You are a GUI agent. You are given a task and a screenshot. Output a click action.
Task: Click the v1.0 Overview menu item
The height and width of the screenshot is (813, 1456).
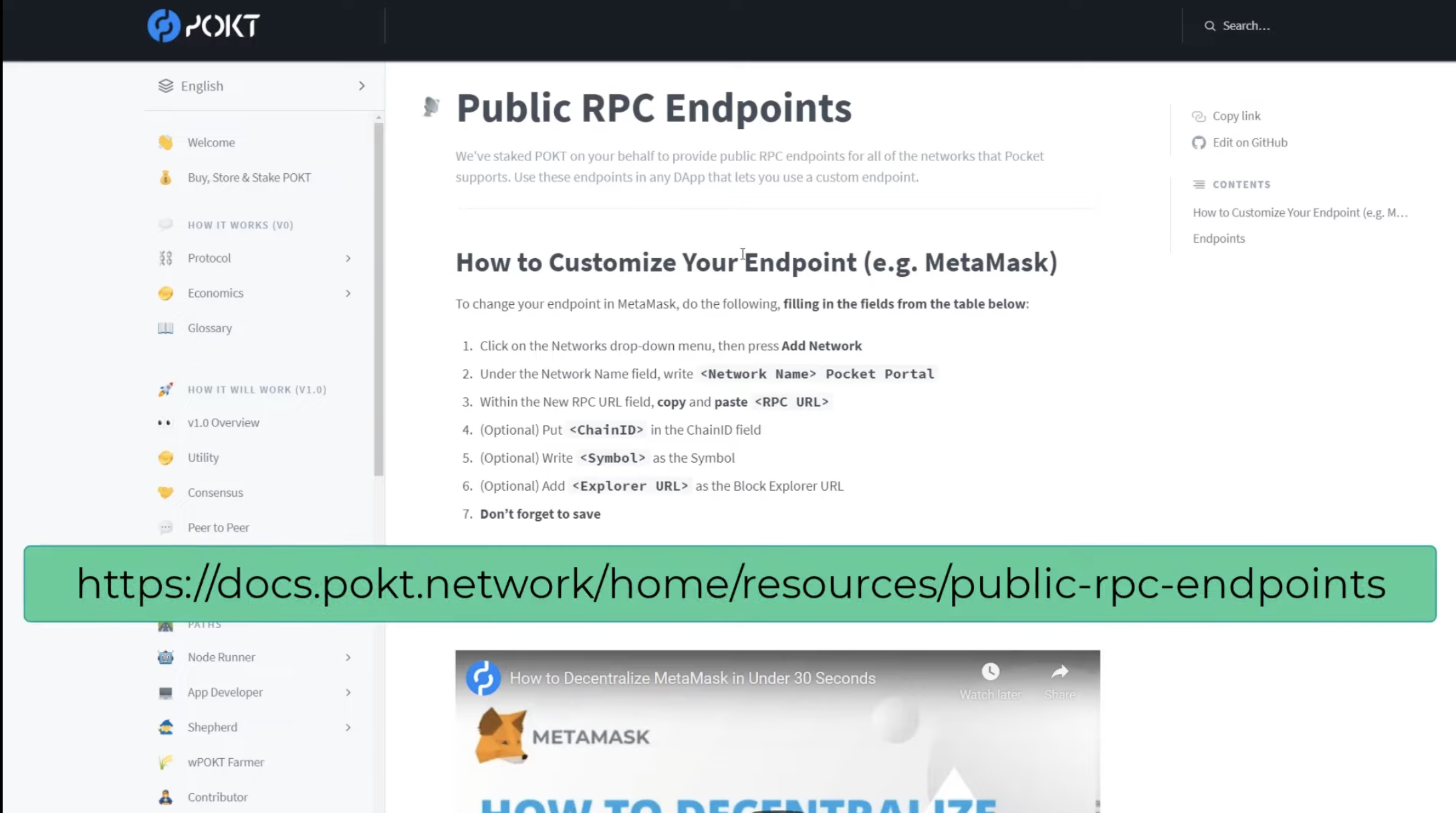point(223,421)
